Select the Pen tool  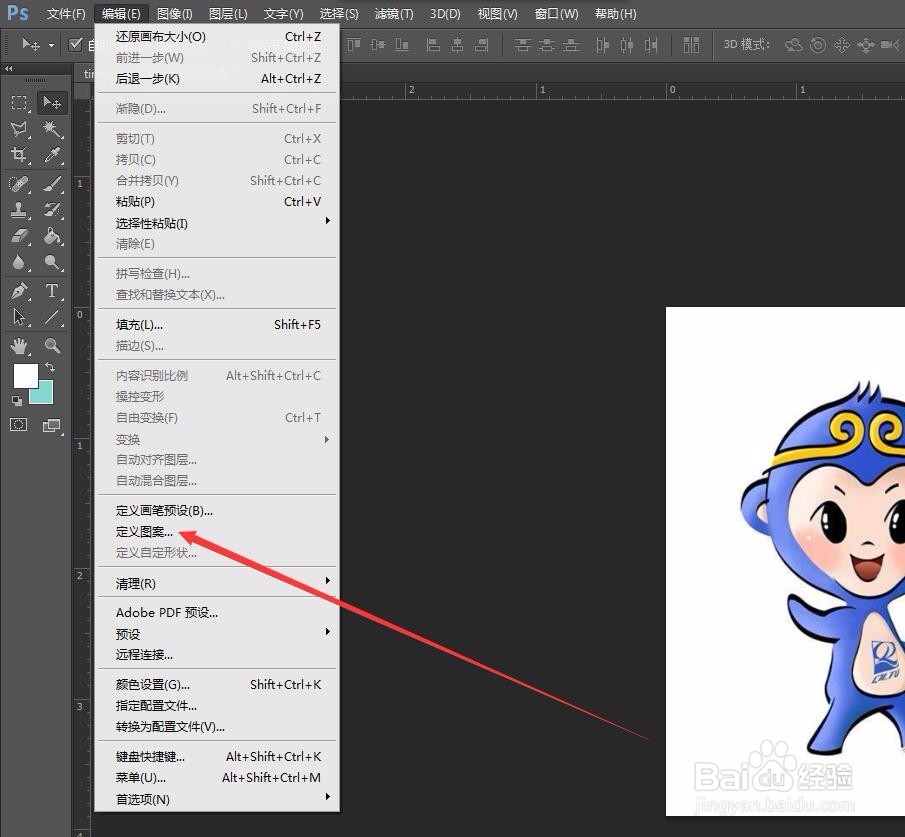19,290
